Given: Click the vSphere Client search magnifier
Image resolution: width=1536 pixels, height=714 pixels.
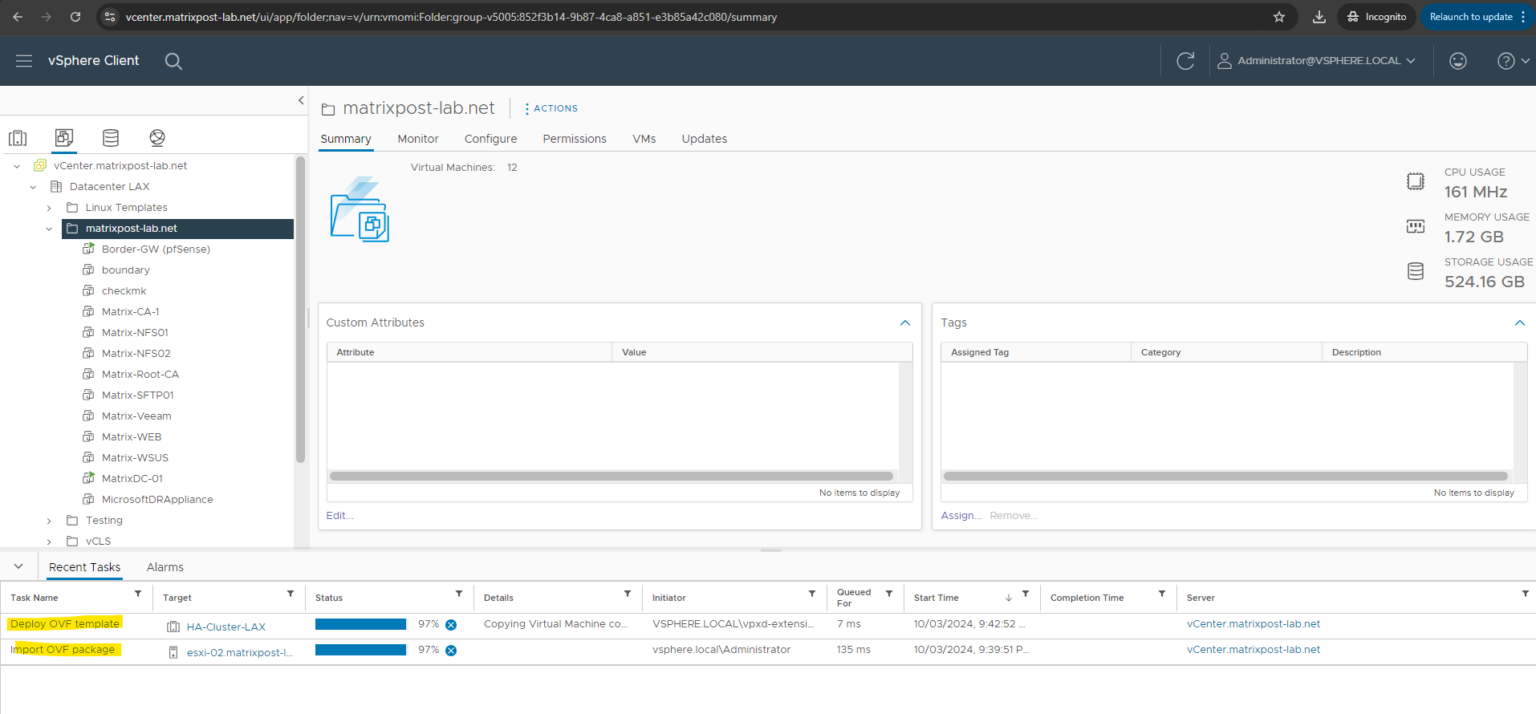Looking at the screenshot, I should click(173, 61).
